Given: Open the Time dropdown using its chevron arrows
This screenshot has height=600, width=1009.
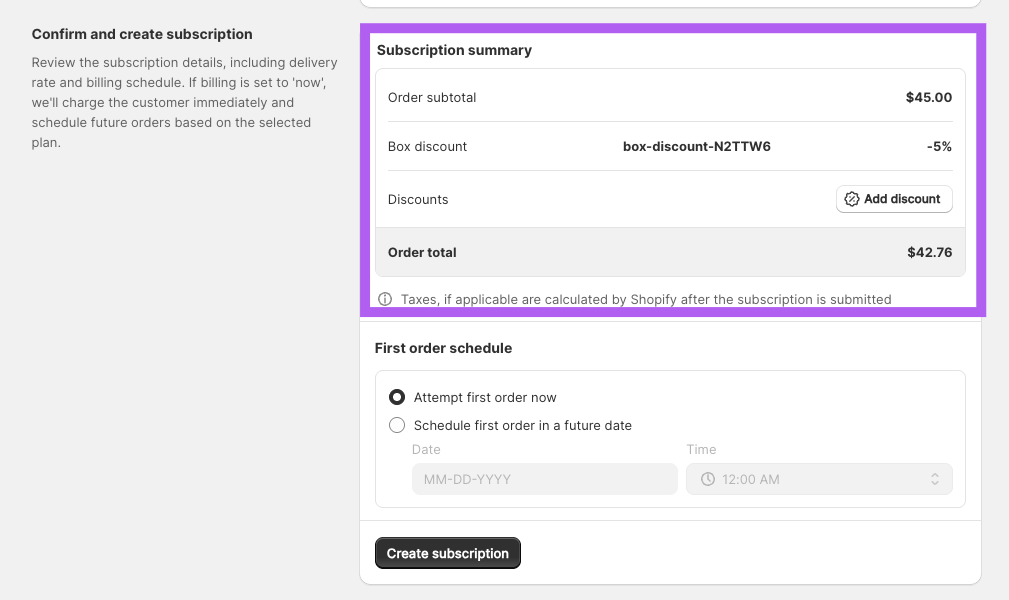Looking at the screenshot, I should tap(934, 479).
